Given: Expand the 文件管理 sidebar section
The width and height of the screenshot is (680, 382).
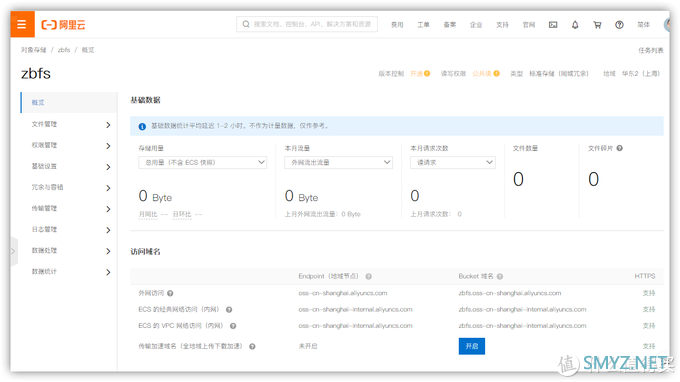Looking at the screenshot, I should tap(69, 124).
